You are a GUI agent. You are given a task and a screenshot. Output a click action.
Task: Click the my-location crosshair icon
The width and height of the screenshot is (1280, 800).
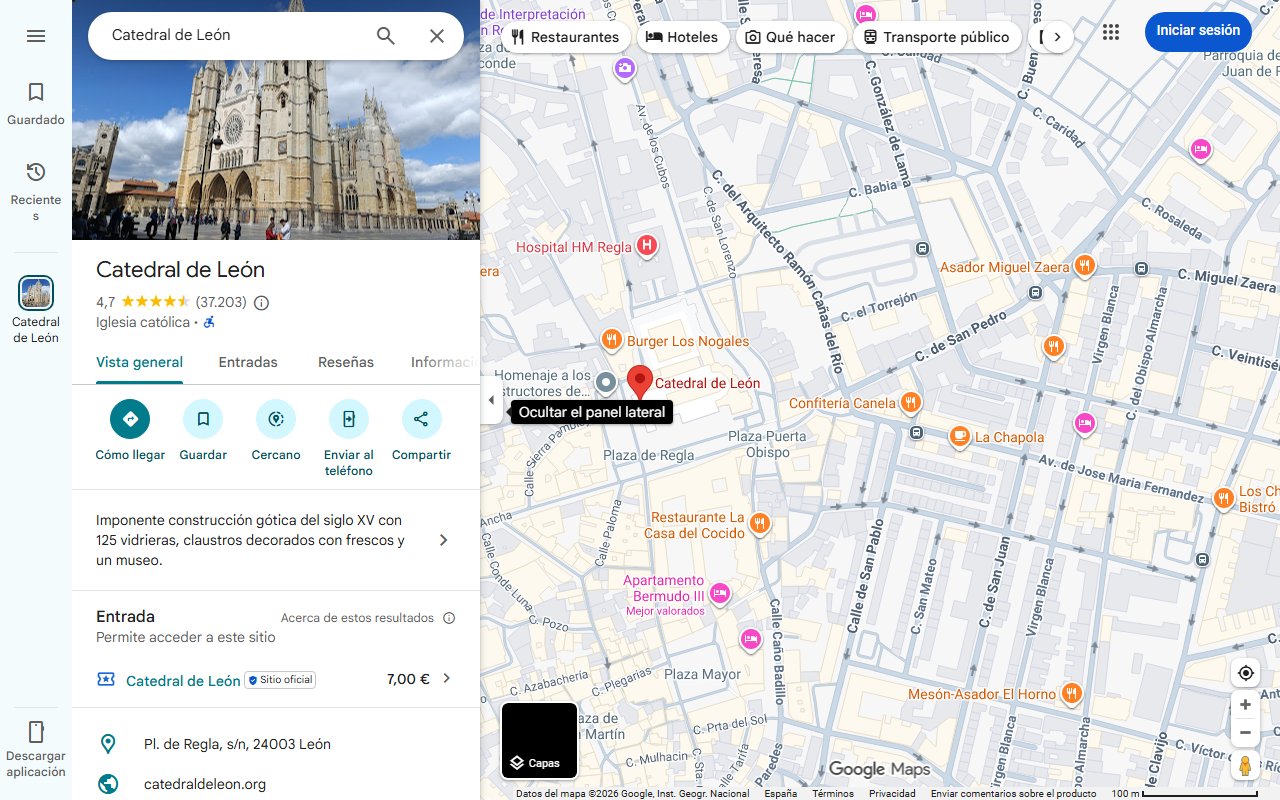coord(1245,672)
